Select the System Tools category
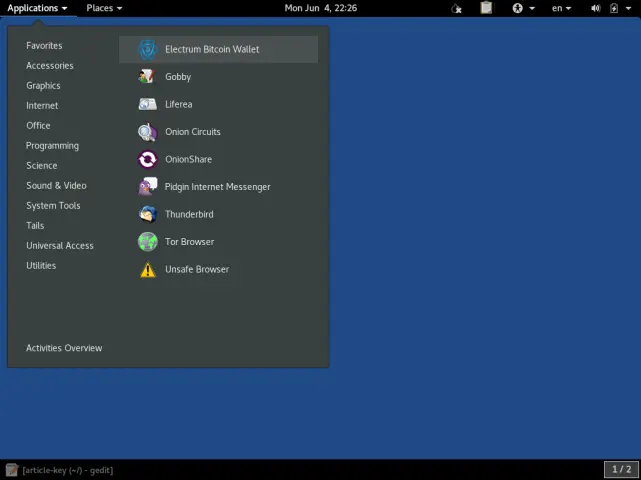641x480 pixels. point(53,206)
